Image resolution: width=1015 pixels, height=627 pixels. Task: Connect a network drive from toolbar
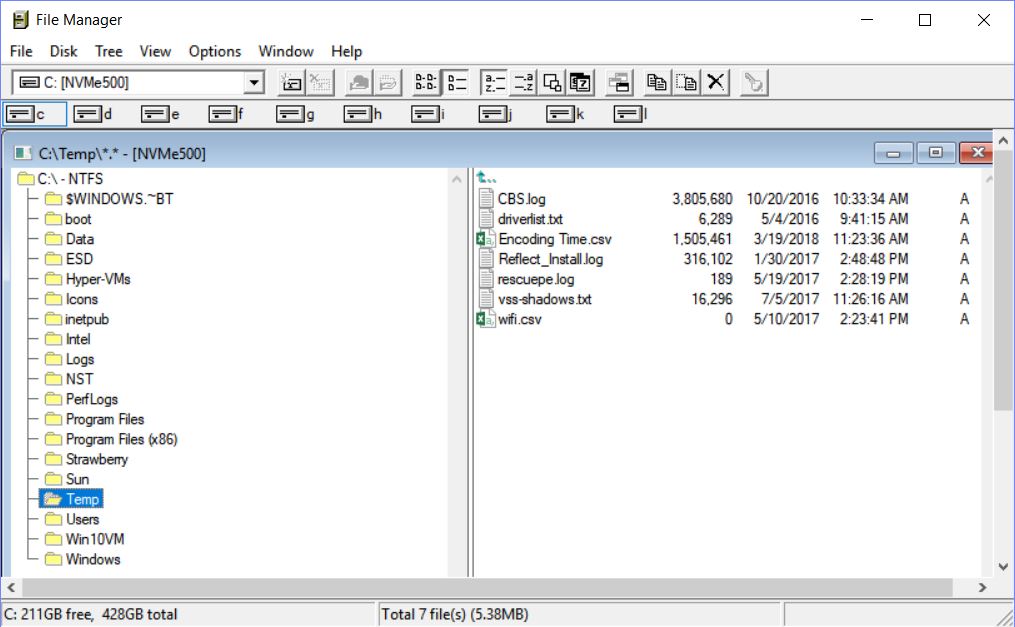pyautogui.click(x=291, y=83)
